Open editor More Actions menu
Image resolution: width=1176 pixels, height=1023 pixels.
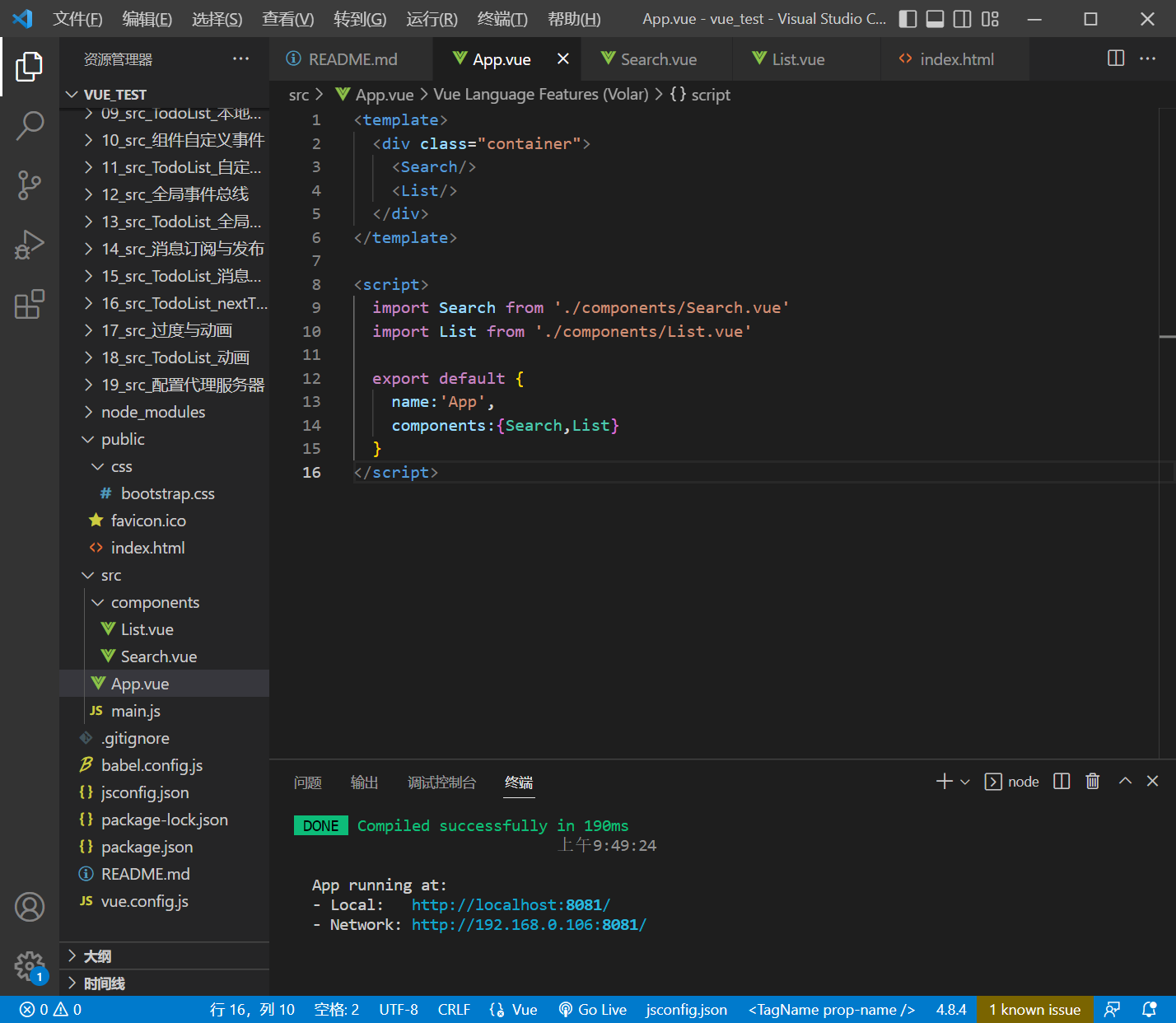[x=1147, y=58]
